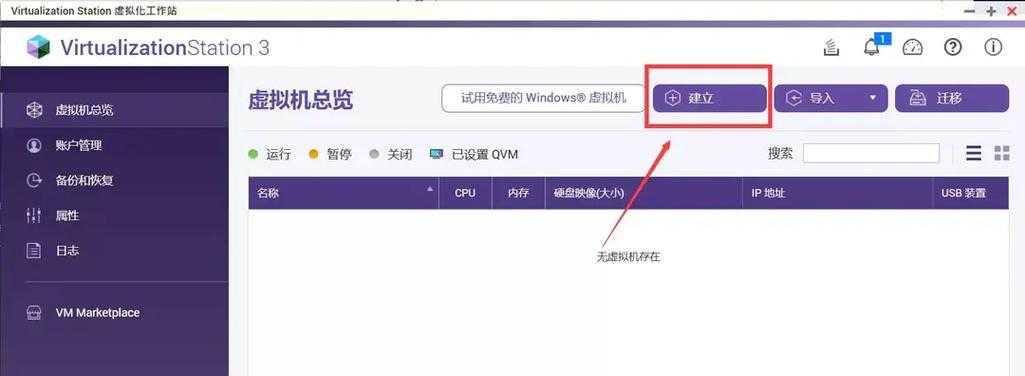The width and height of the screenshot is (1025, 376).
Task: Click the 名称 sort arrow indicator
Action: point(429,189)
